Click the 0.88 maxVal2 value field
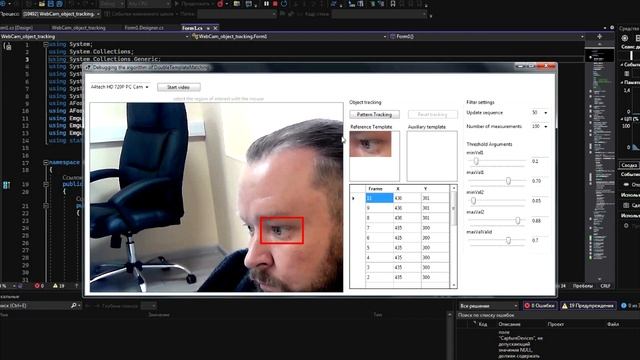This screenshot has height=360, width=640. click(x=539, y=220)
